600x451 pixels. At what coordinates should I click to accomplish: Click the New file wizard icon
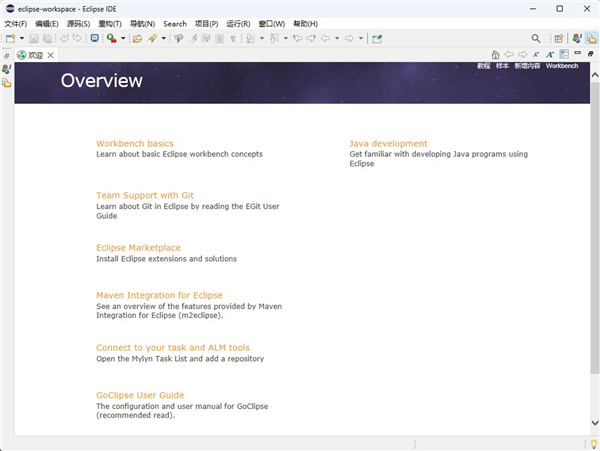10,38
